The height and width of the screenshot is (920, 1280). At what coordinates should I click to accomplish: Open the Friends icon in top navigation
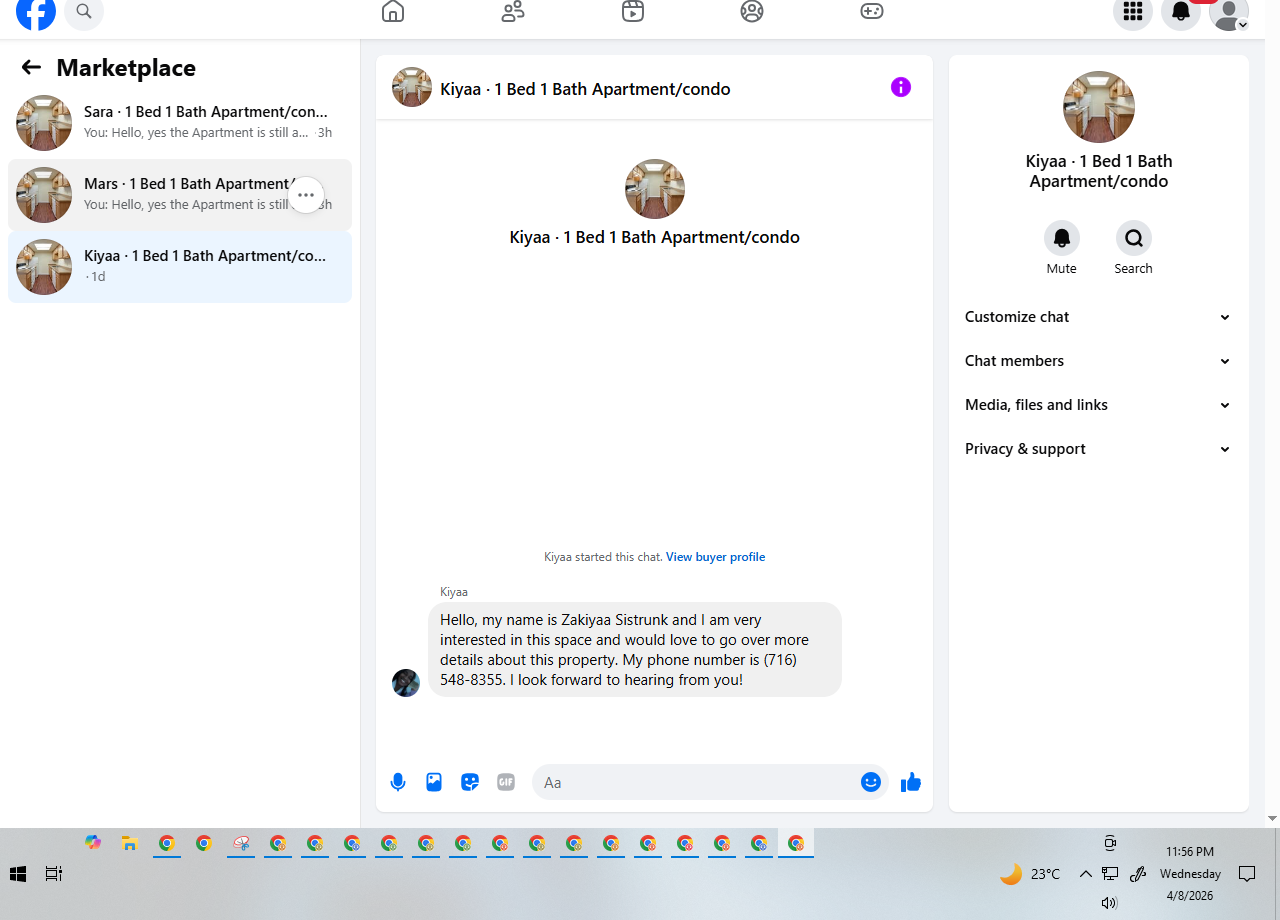point(513,11)
